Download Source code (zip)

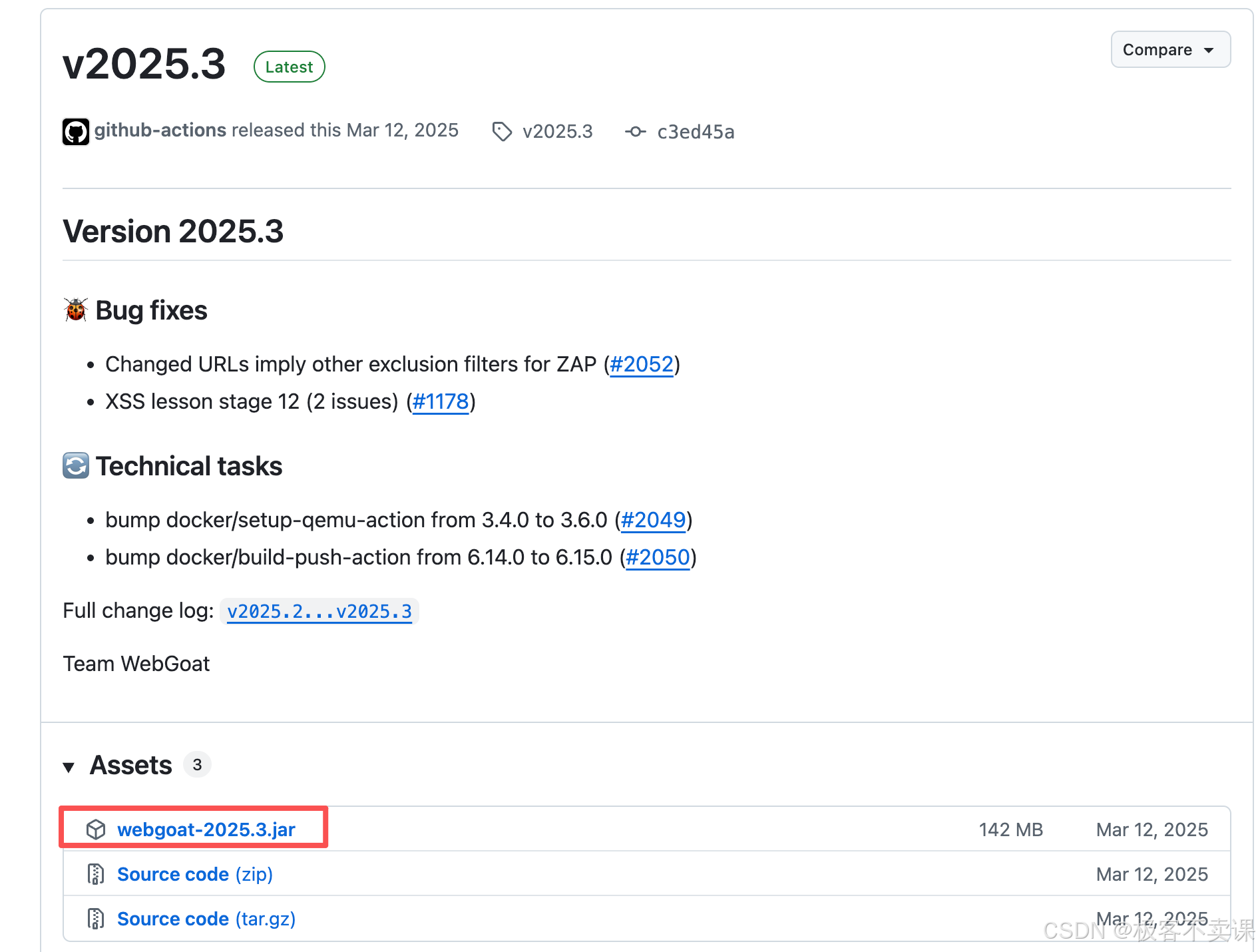(195, 874)
